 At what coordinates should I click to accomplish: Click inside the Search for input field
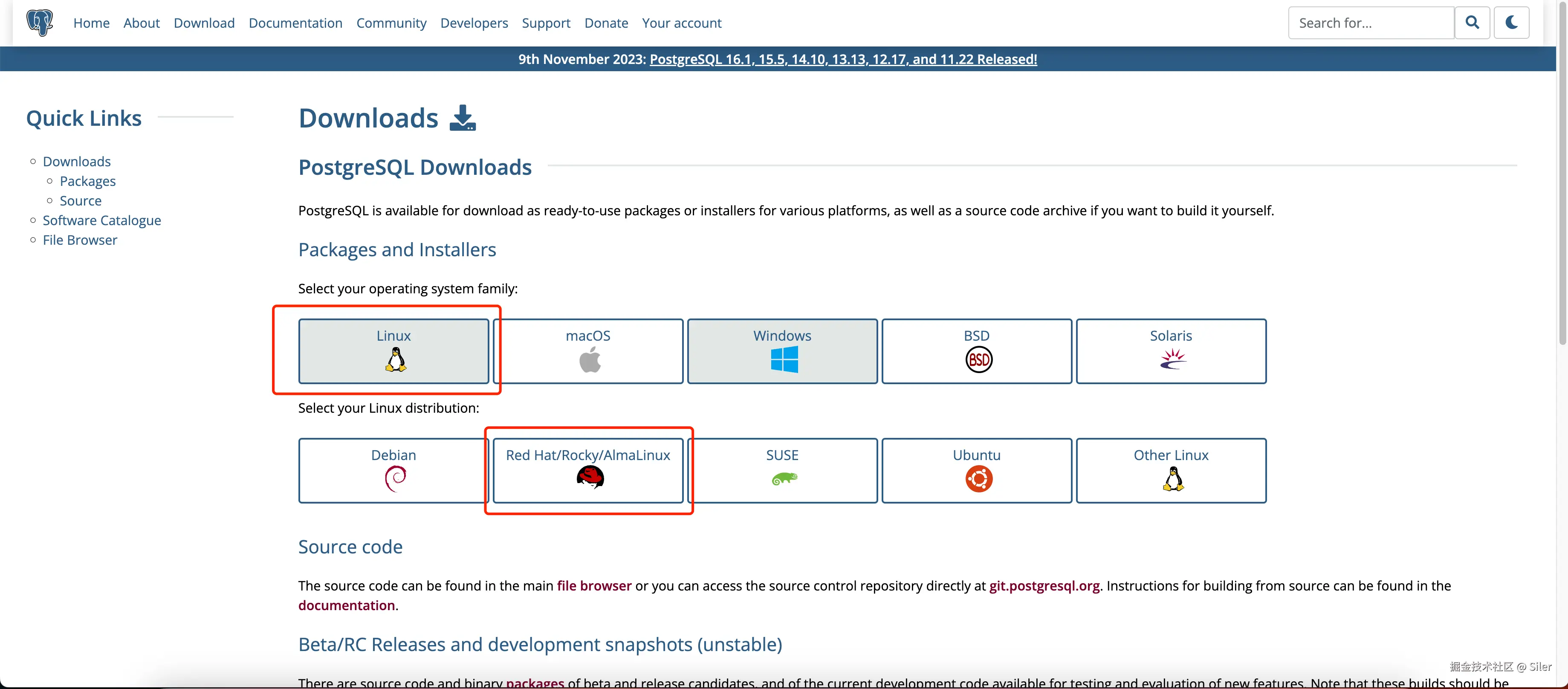point(1370,23)
